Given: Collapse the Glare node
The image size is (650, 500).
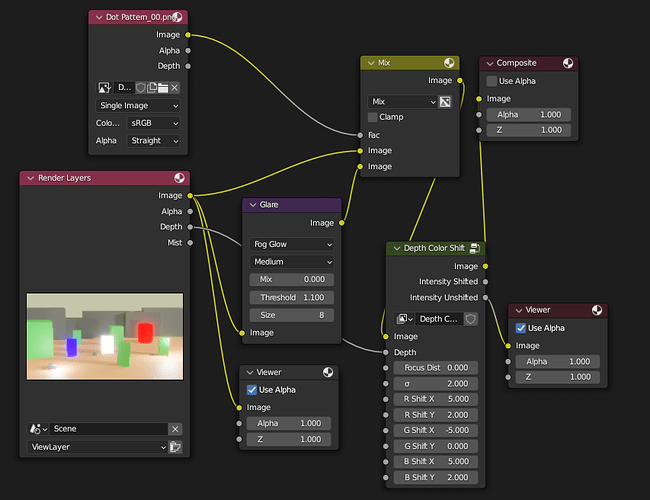Looking at the screenshot, I should coord(253,205).
